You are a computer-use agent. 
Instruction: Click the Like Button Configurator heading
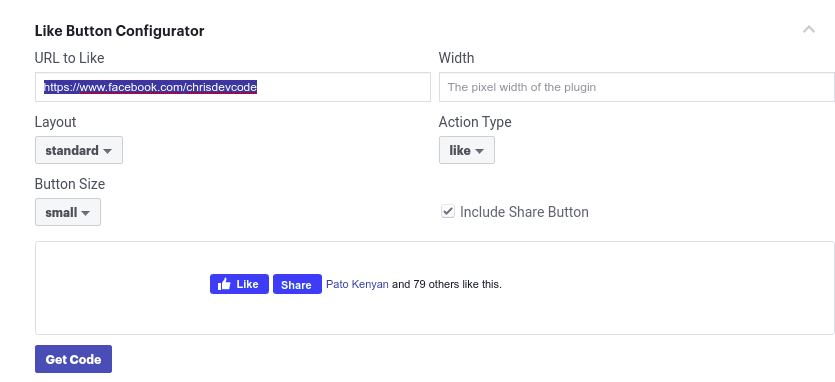[119, 31]
